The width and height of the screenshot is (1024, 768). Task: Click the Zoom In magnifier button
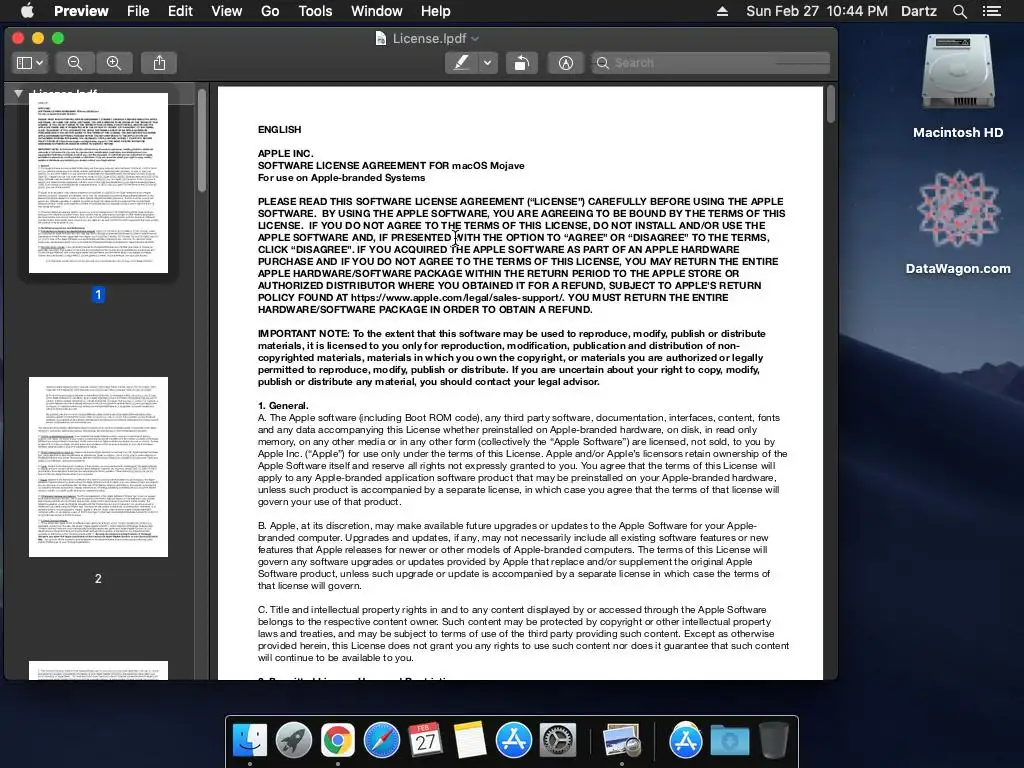(x=114, y=63)
